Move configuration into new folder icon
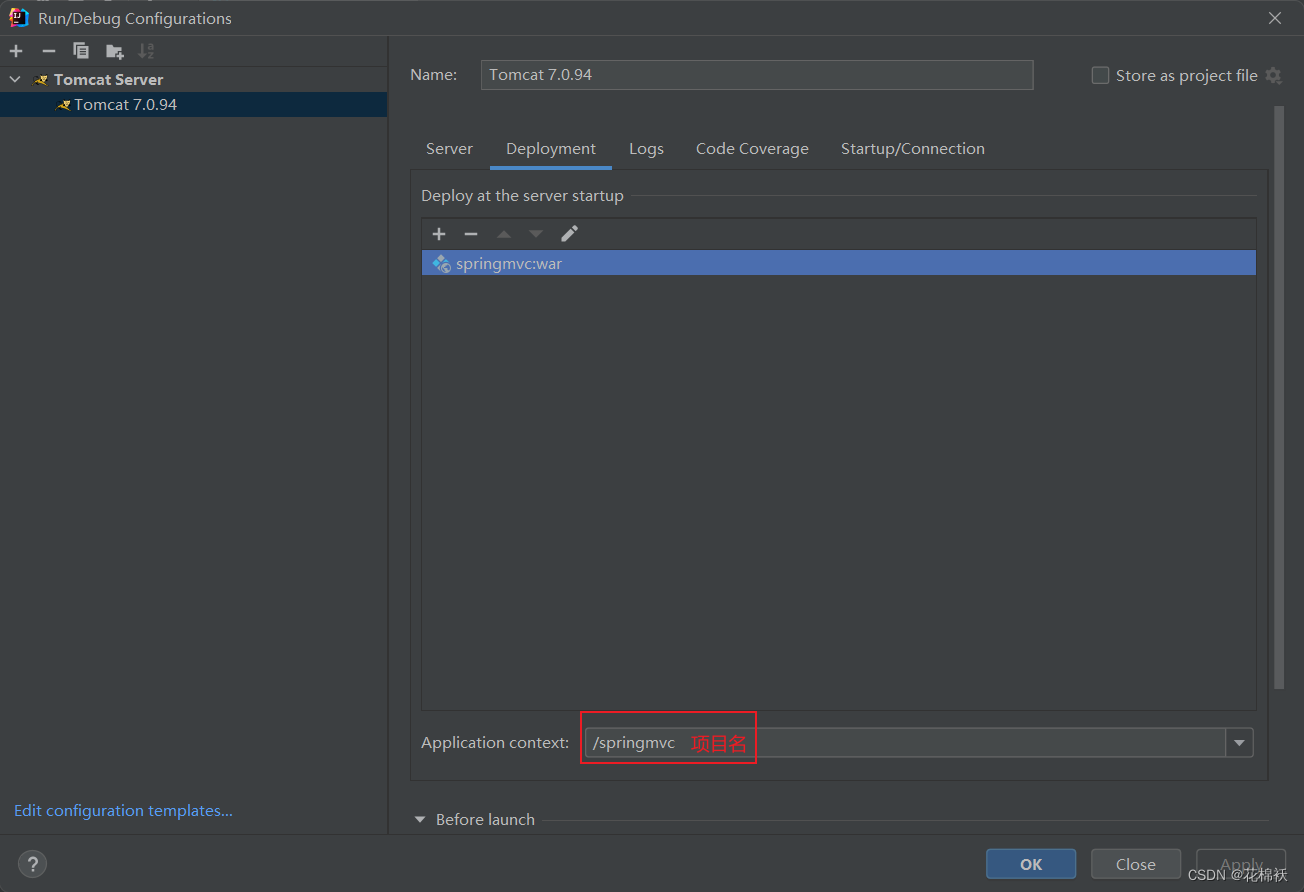The height and width of the screenshot is (892, 1304). [114, 51]
